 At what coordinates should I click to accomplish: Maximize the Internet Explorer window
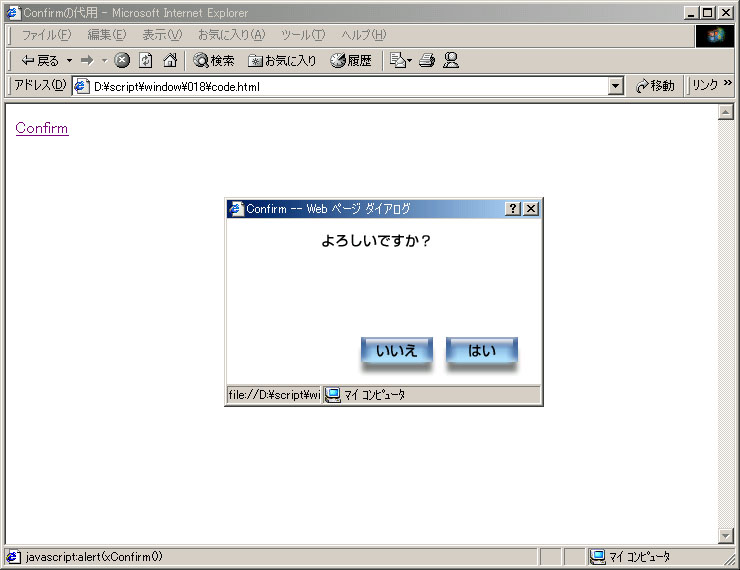707,13
